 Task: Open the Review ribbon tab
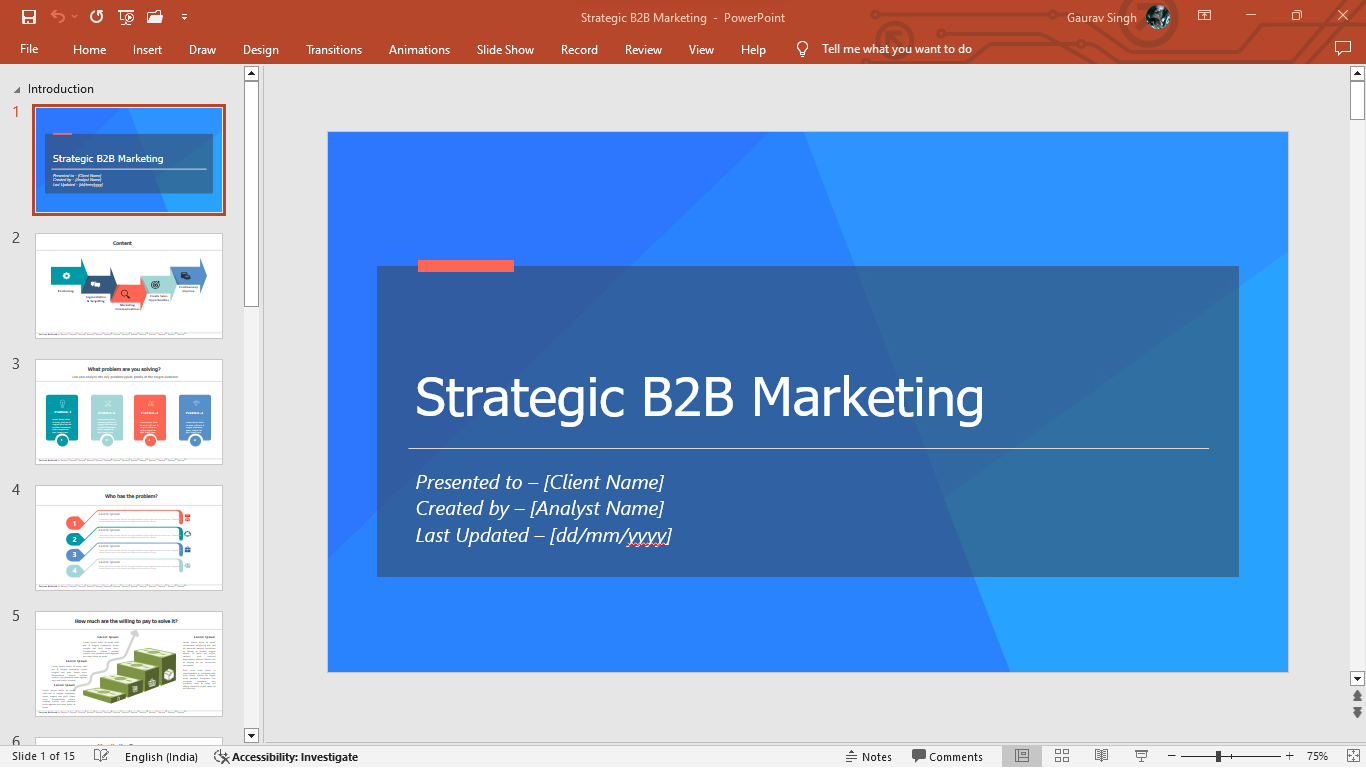(x=643, y=49)
